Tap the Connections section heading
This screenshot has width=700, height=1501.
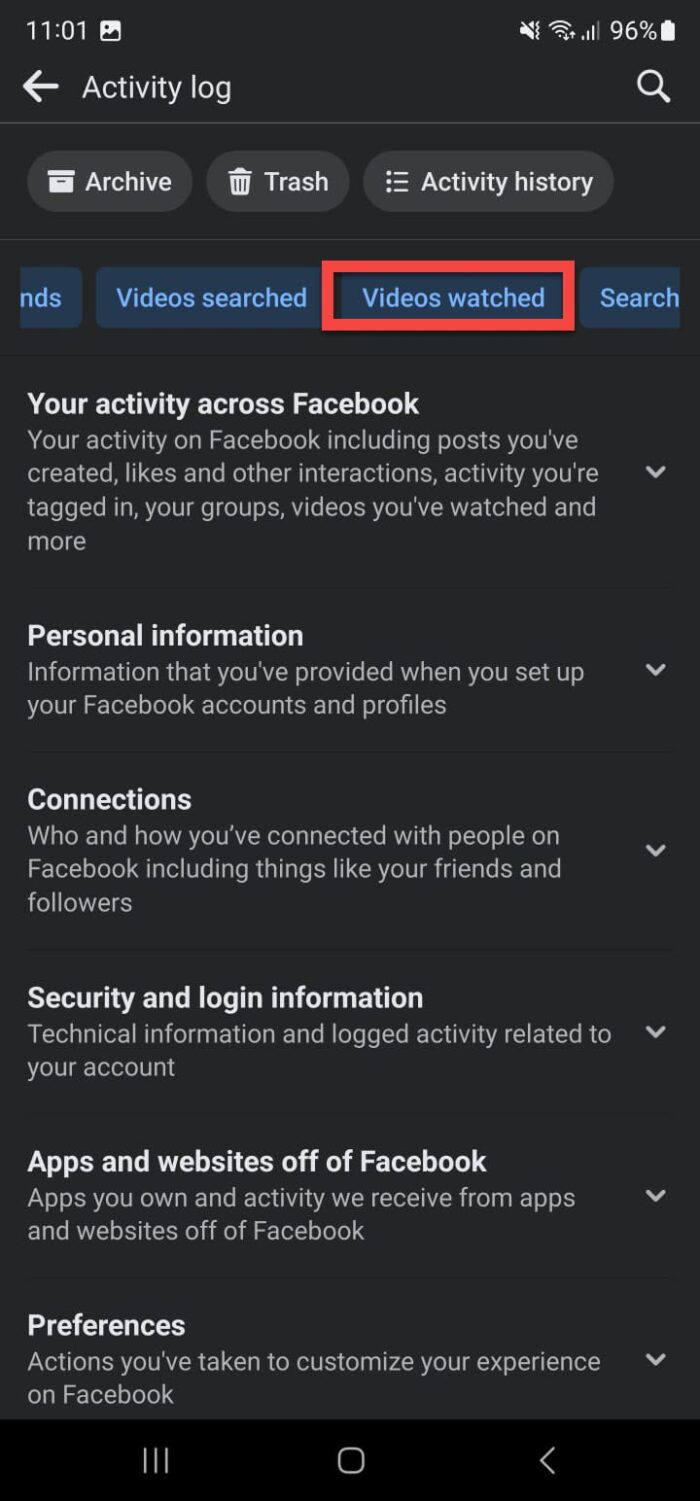[x=110, y=799]
